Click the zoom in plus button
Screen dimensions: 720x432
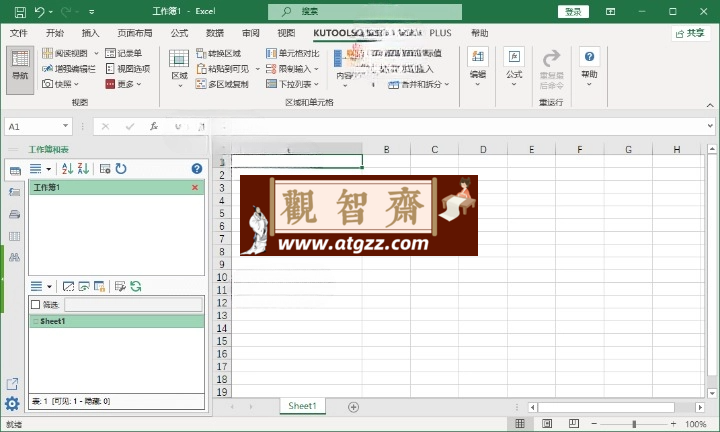click(673, 424)
